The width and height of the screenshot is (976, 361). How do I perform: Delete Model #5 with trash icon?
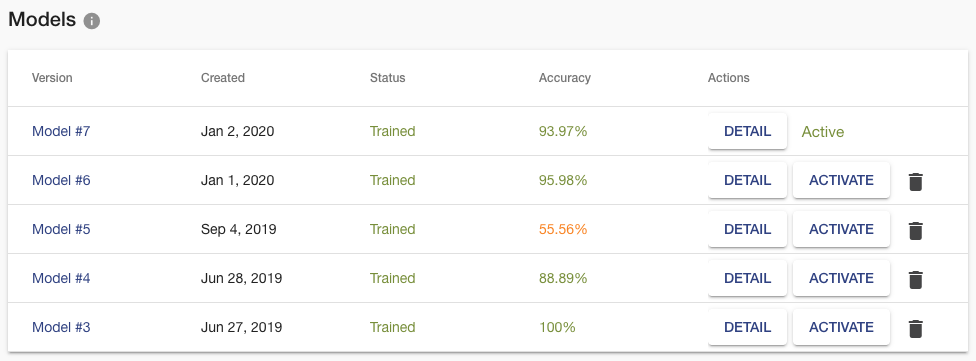click(x=915, y=231)
